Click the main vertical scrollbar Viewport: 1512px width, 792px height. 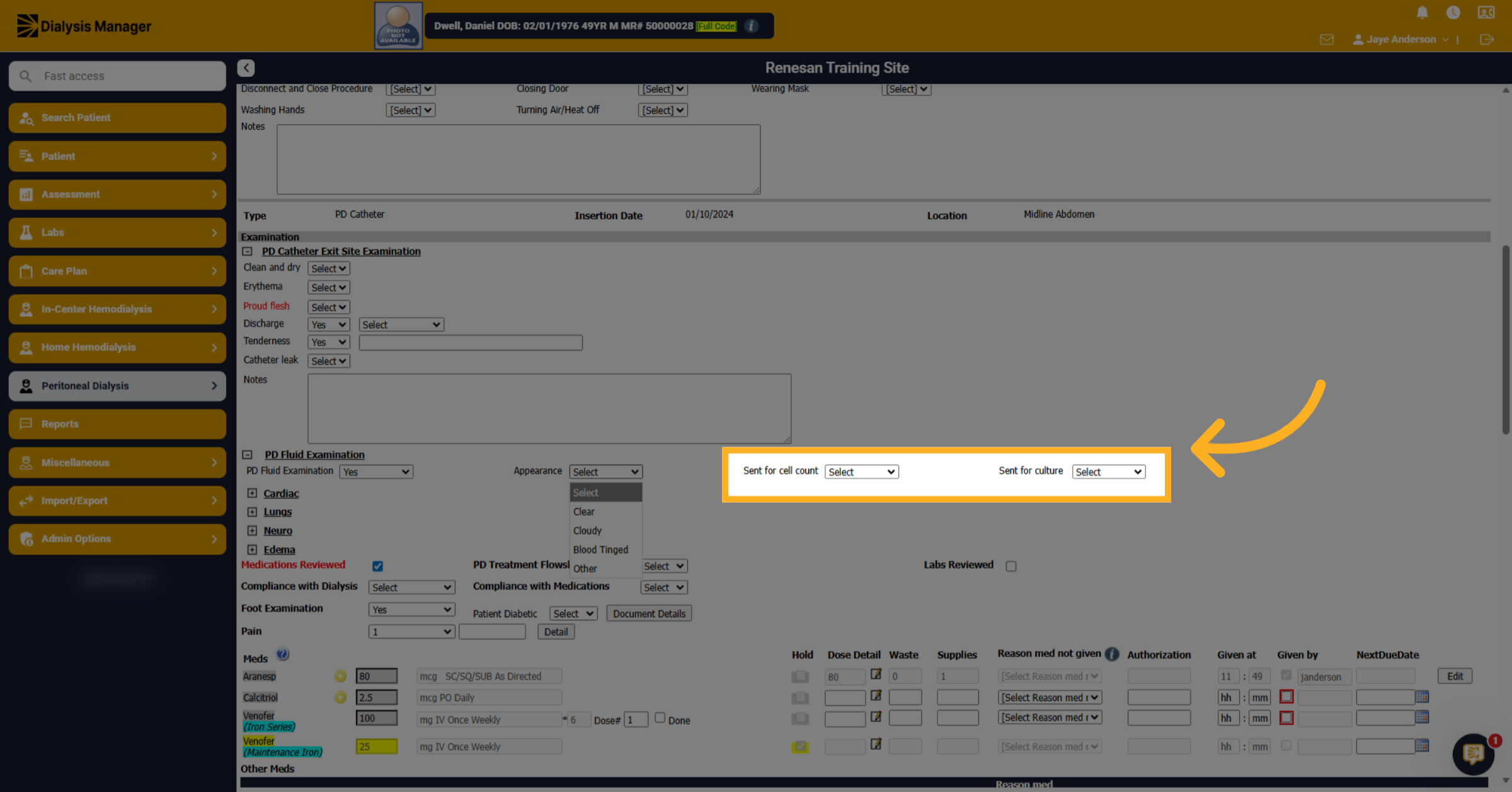1506,340
